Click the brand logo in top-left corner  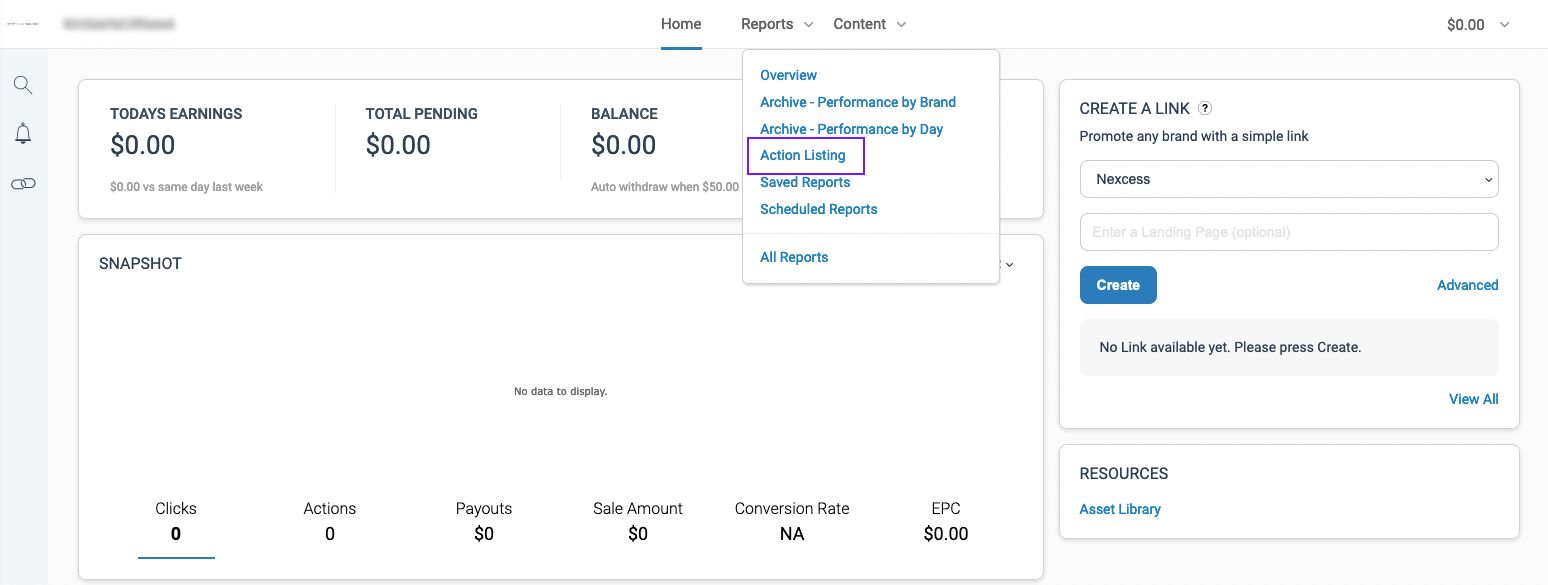[22, 24]
